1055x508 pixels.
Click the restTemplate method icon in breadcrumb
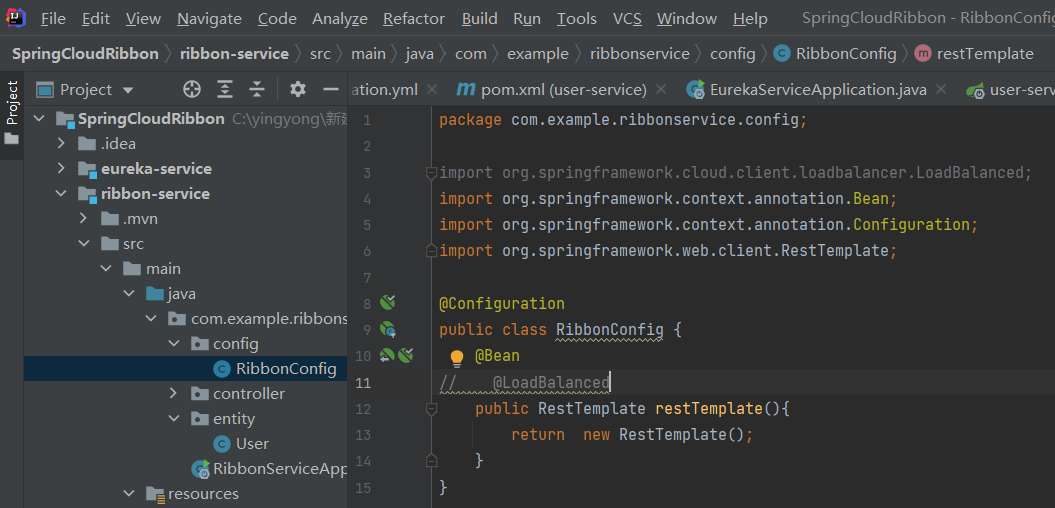[923, 53]
